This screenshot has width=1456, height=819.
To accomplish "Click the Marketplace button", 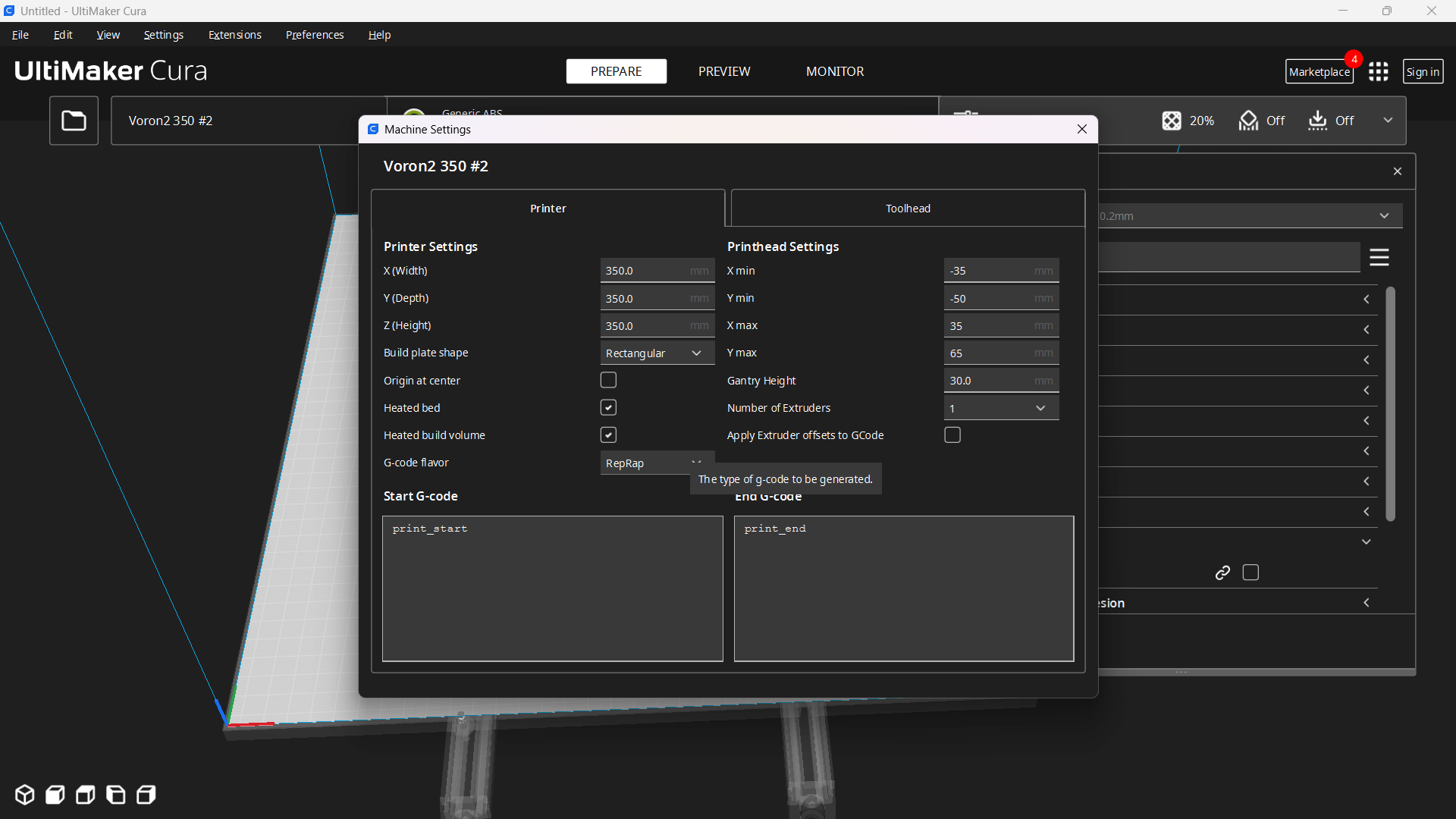I will pyautogui.click(x=1319, y=72).
